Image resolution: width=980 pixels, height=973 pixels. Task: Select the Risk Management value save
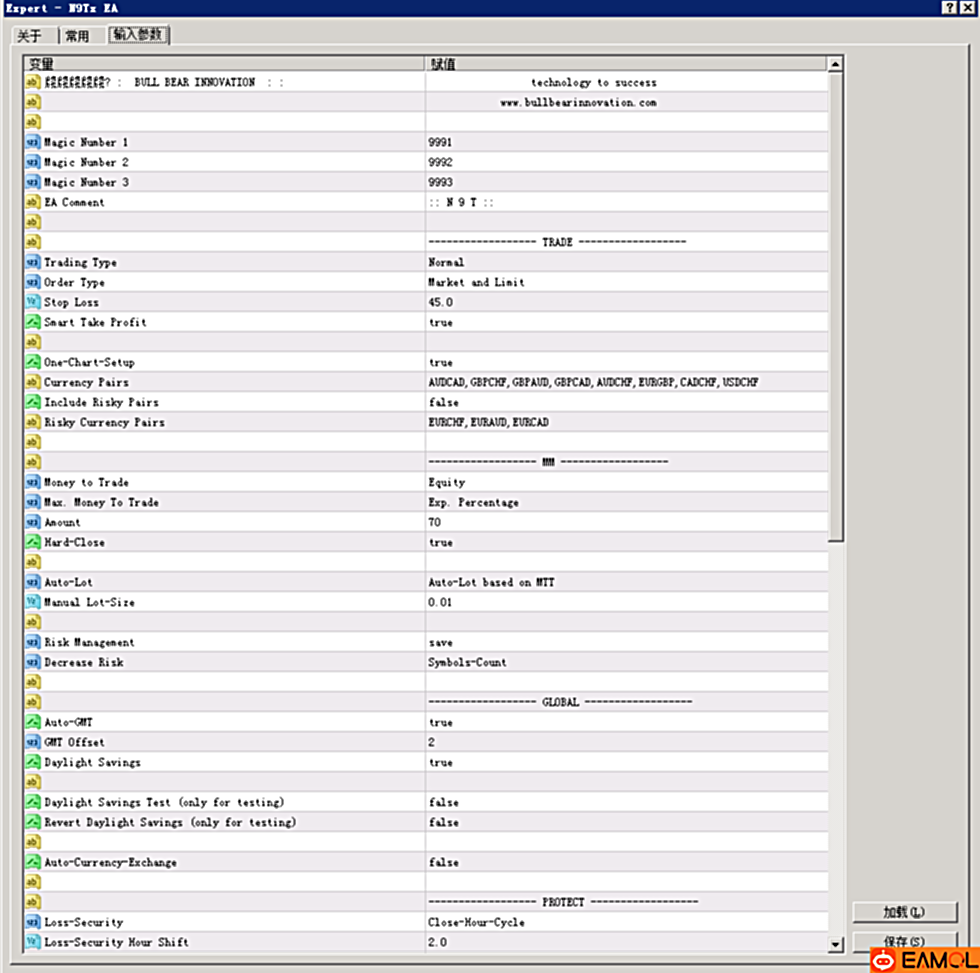point(441,642)
